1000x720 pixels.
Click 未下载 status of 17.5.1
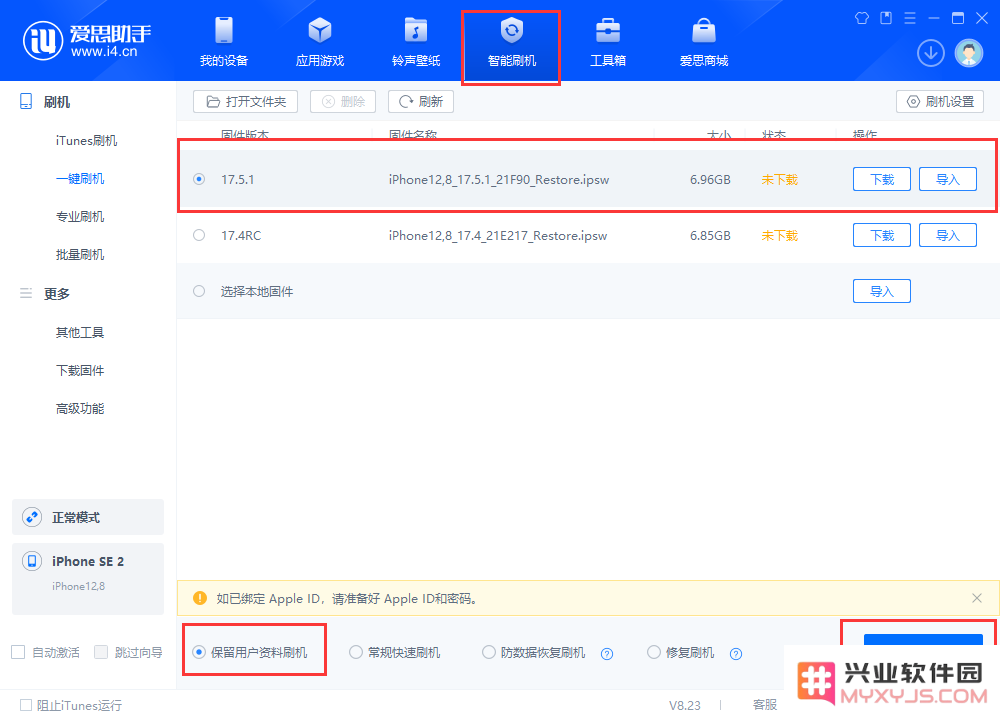tap(779, 180)
